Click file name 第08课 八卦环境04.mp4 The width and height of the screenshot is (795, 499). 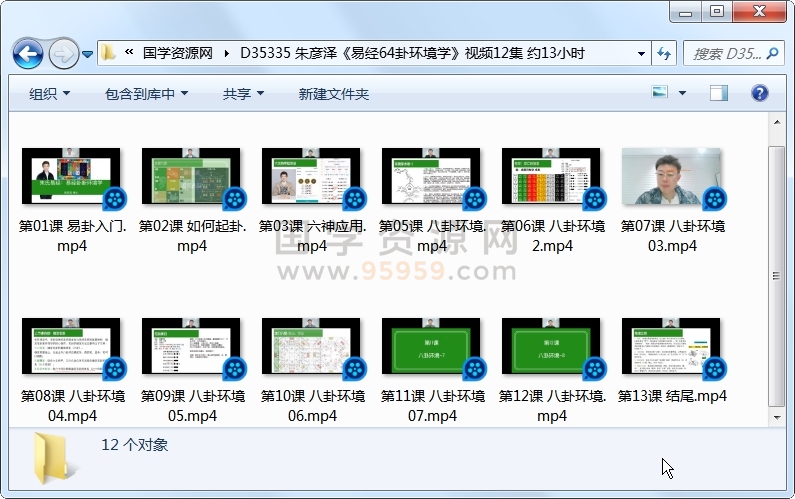(x=73, y=406)
